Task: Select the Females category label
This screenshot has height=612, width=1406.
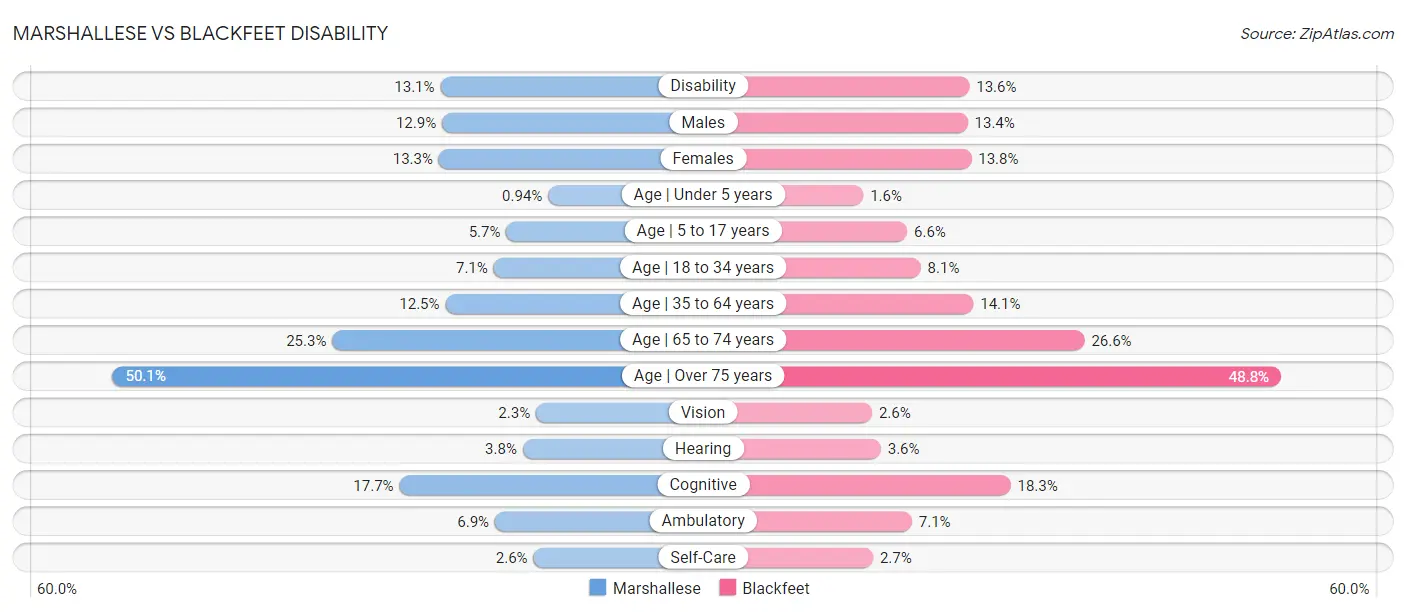Action: tap(703, 158)
